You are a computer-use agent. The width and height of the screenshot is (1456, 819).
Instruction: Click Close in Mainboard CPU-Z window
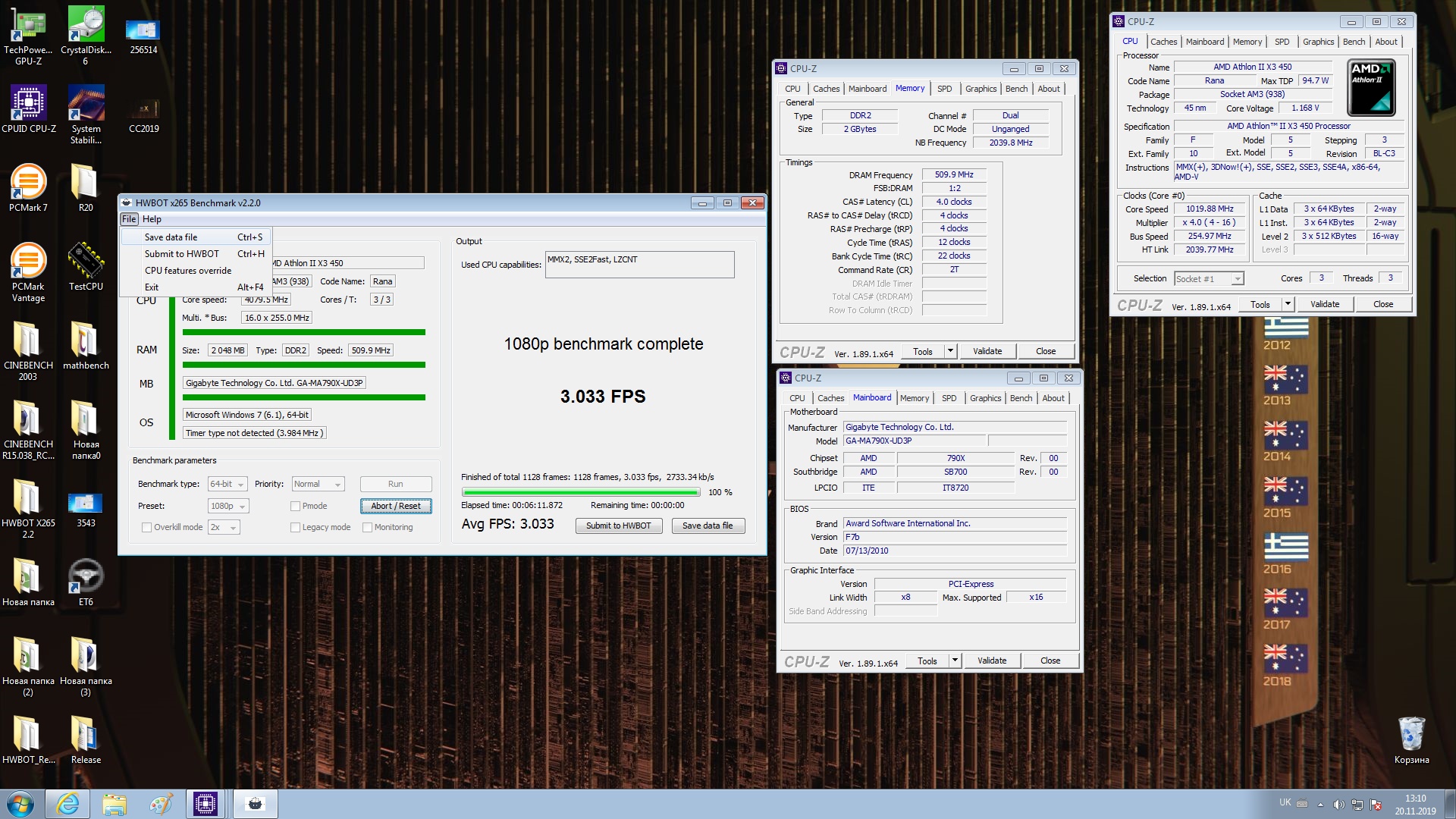coord(1050,661)
